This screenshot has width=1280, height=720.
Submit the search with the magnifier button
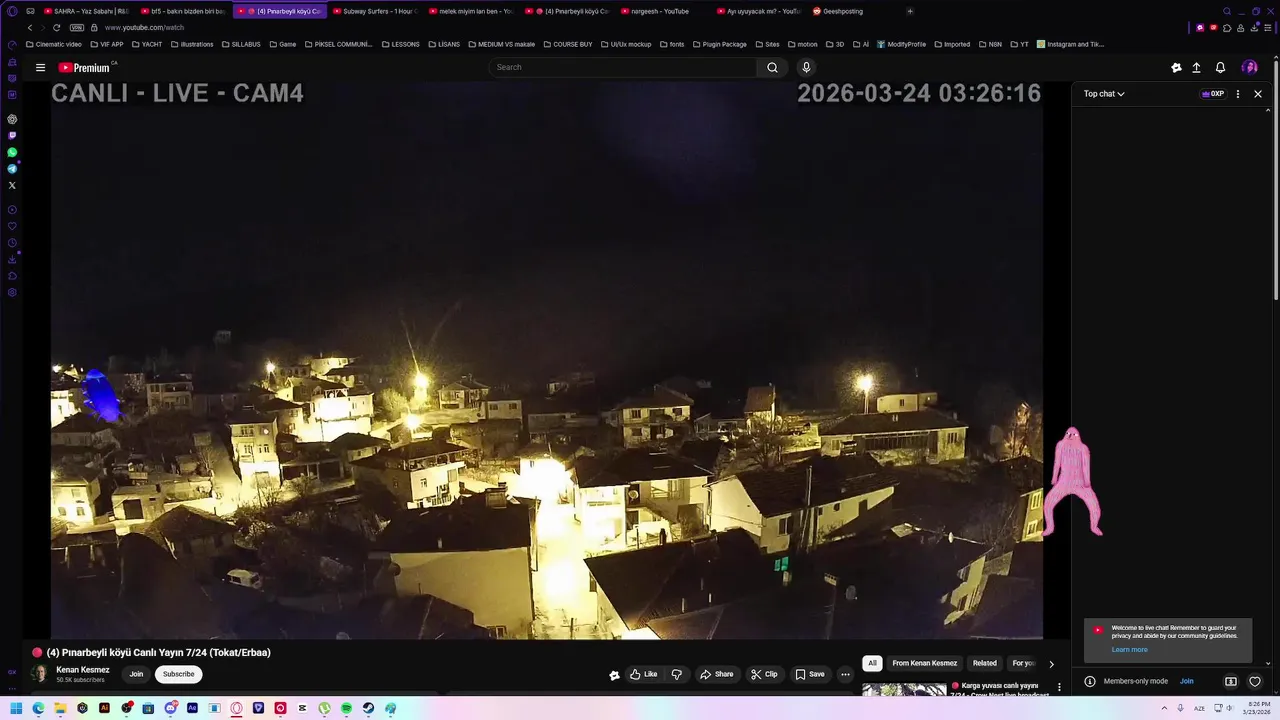772,67
